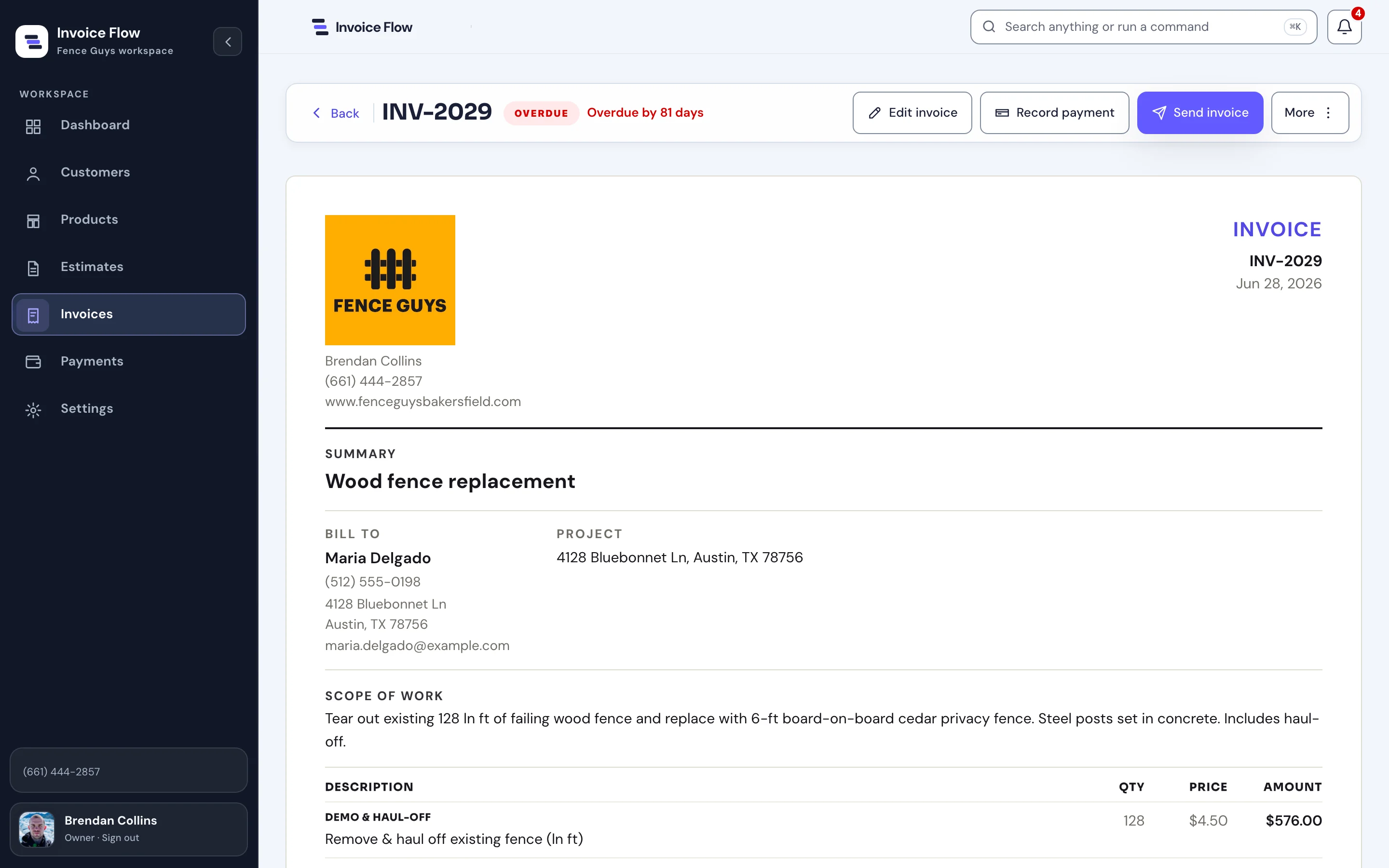The width and height of the screenshot is (1389, 868).
Task: Click the website www.fenceguysbakersfield.com
Action: tap(423, 402)
